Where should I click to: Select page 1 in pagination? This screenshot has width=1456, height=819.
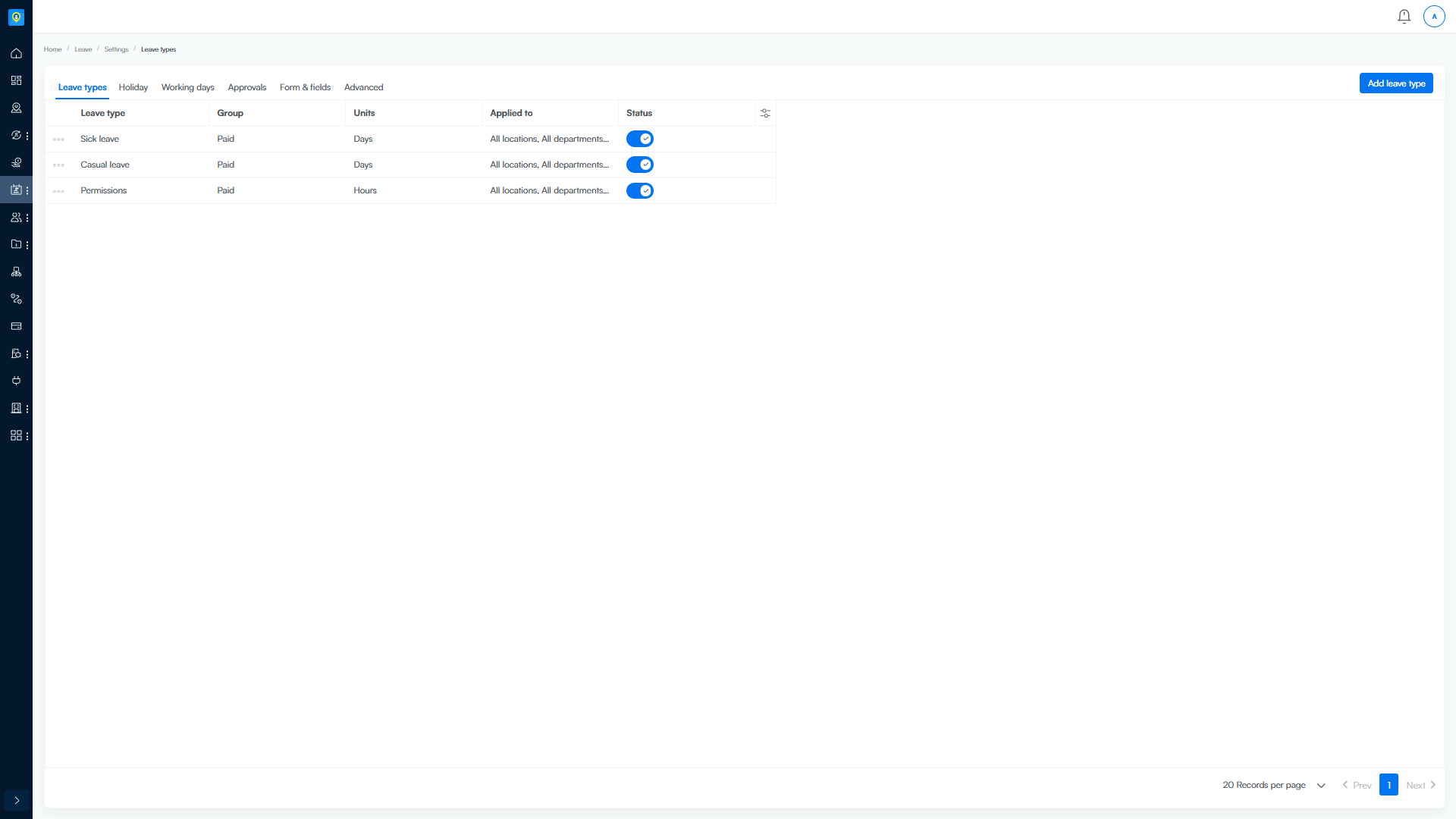pos(1389,785)
